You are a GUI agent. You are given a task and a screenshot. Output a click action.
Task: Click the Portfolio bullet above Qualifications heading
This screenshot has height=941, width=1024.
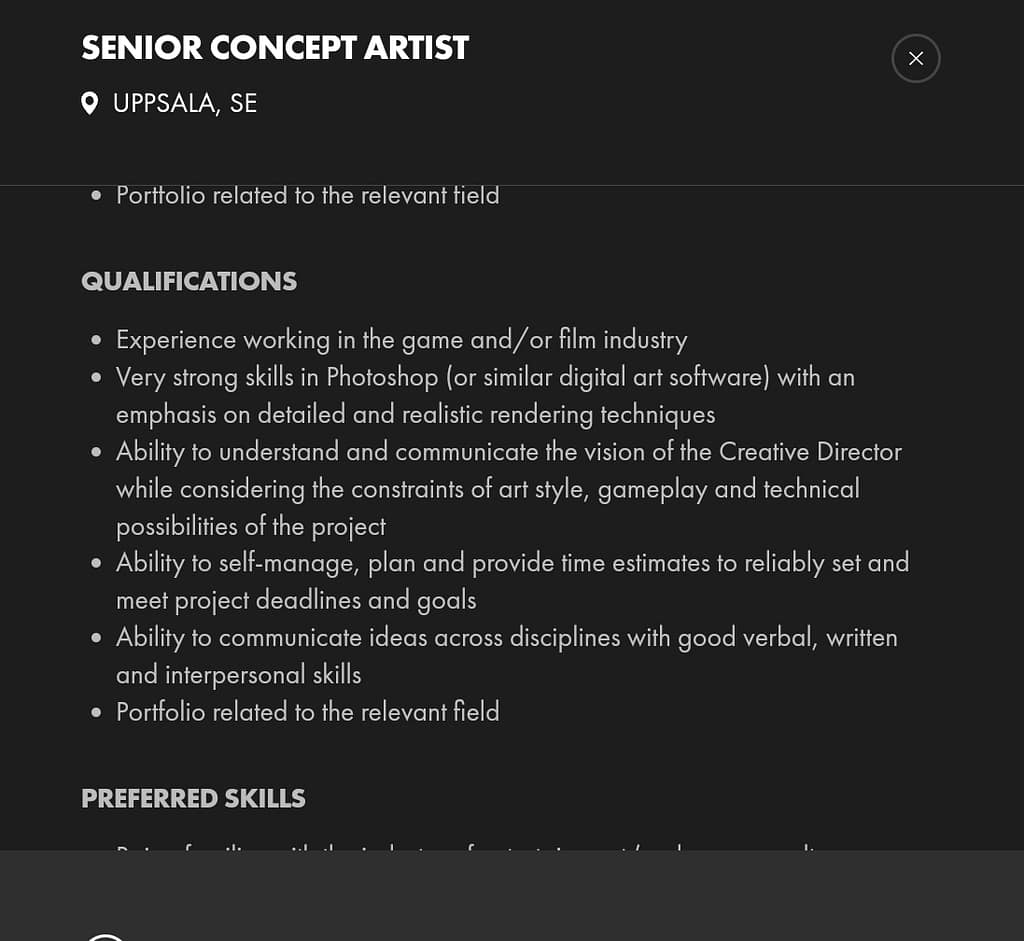(x=307, y=195)
